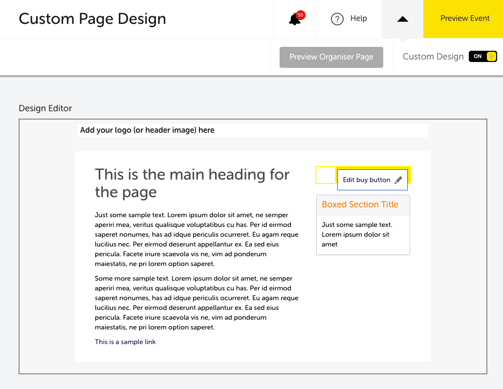The image size is (503, 389).
Task: Select the main page heading text
Action: [192, 183]
